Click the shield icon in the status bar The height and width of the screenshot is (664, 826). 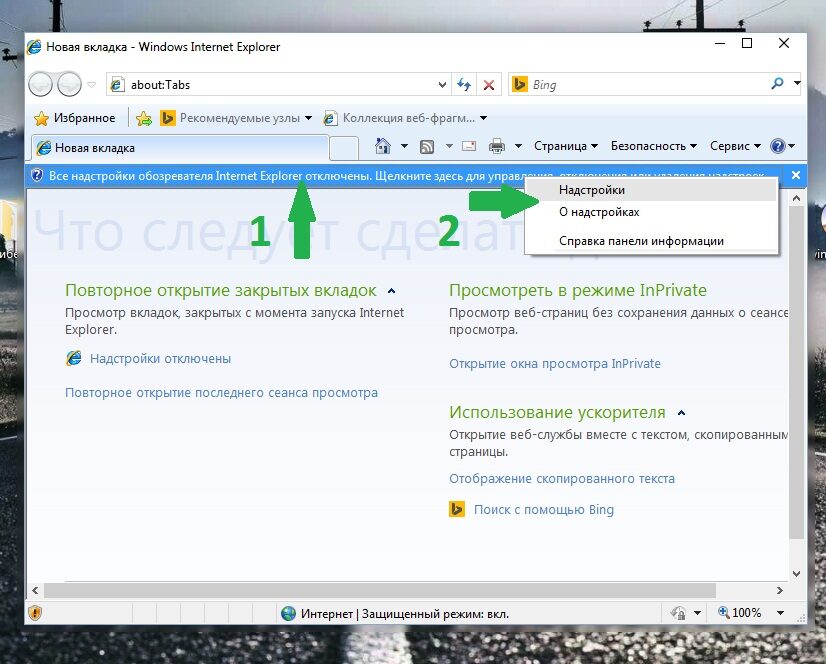pyautogui.click(x=34, y=612)
